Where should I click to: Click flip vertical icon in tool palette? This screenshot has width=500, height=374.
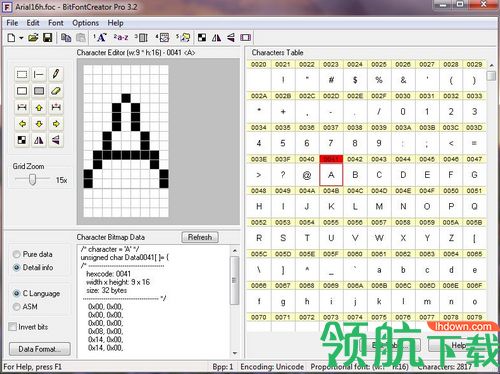click(x=56, y=140)
